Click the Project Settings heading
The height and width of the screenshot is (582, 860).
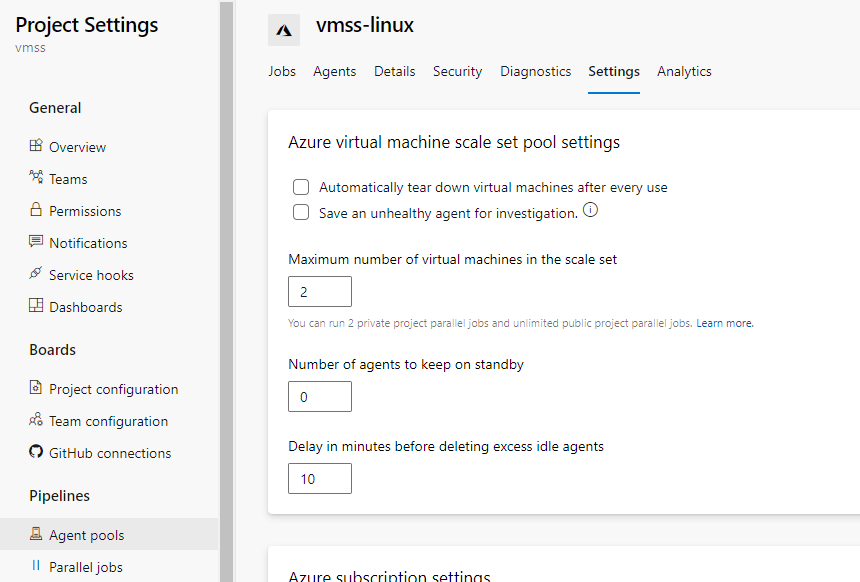point(87,25)
